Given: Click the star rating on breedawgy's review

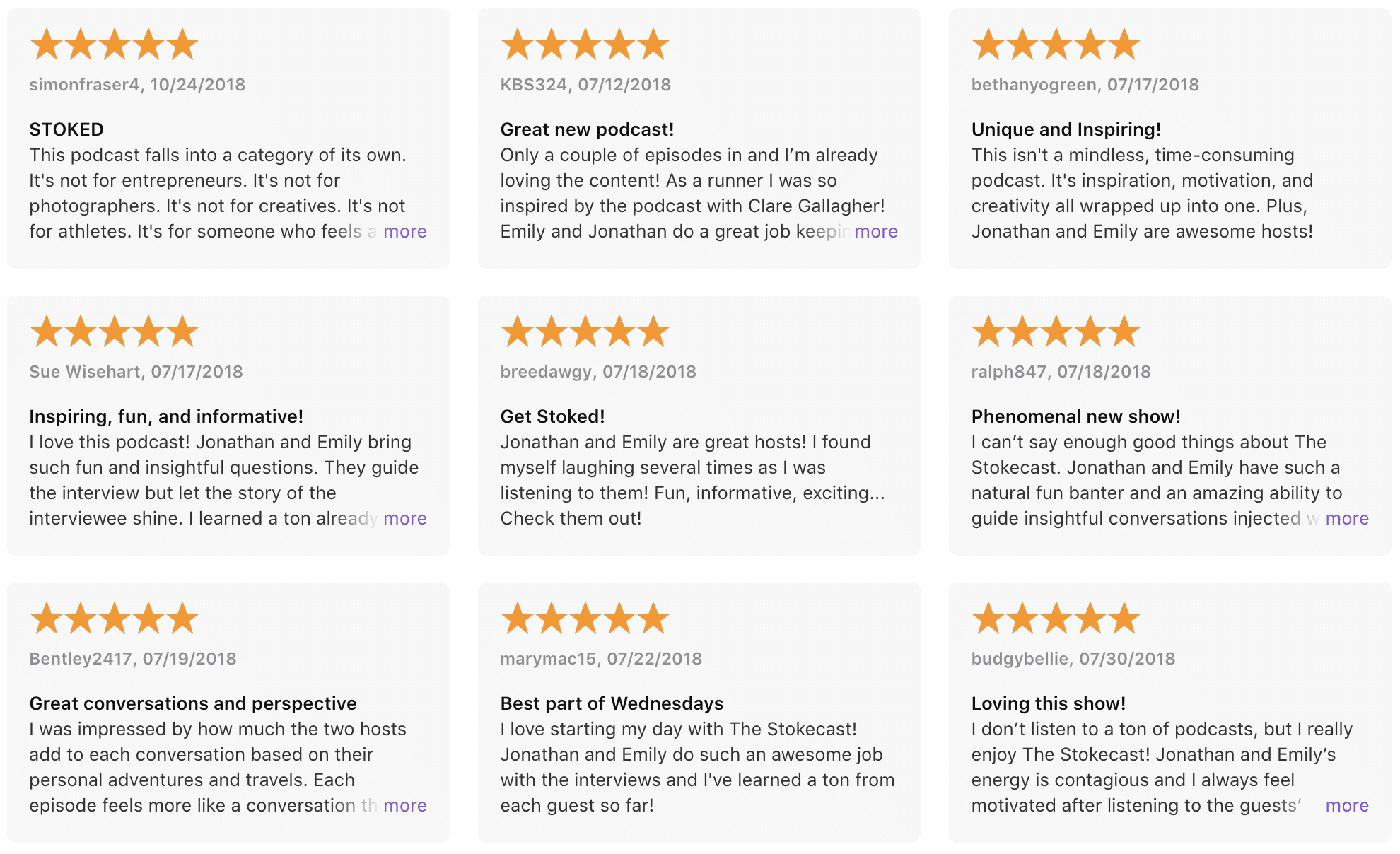Looking at the screenshot, I should pos(585,332).
